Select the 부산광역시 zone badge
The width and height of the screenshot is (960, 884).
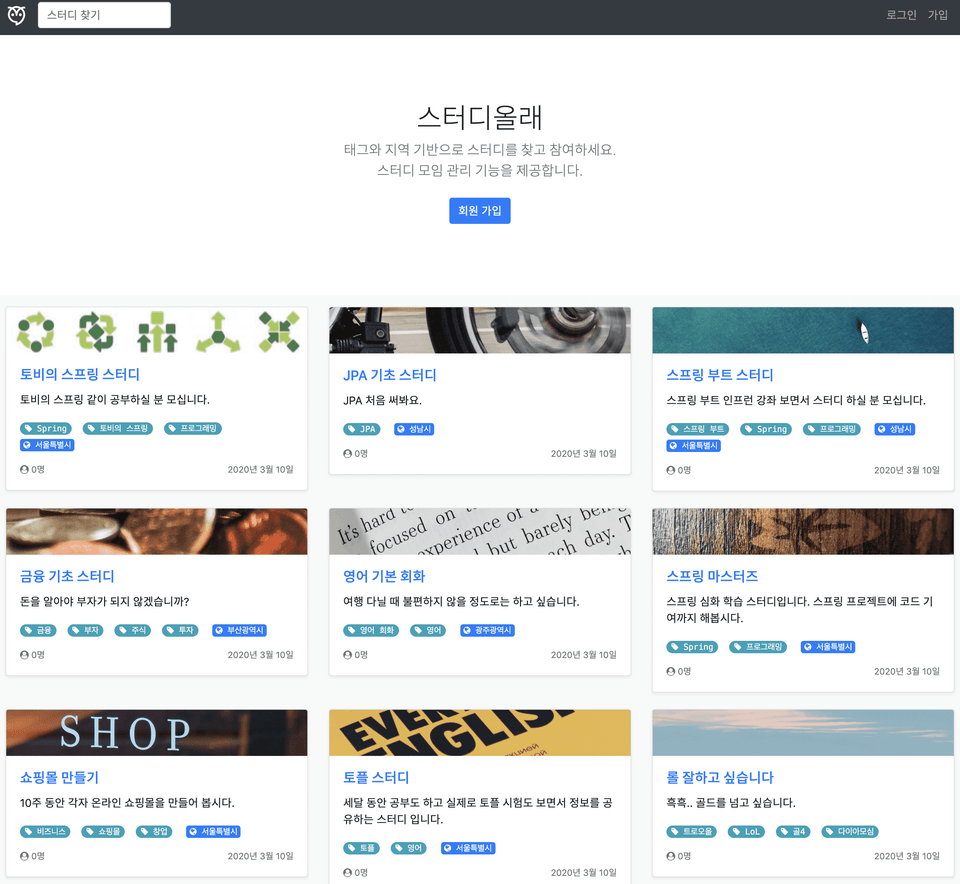click(x=239, y=631)
